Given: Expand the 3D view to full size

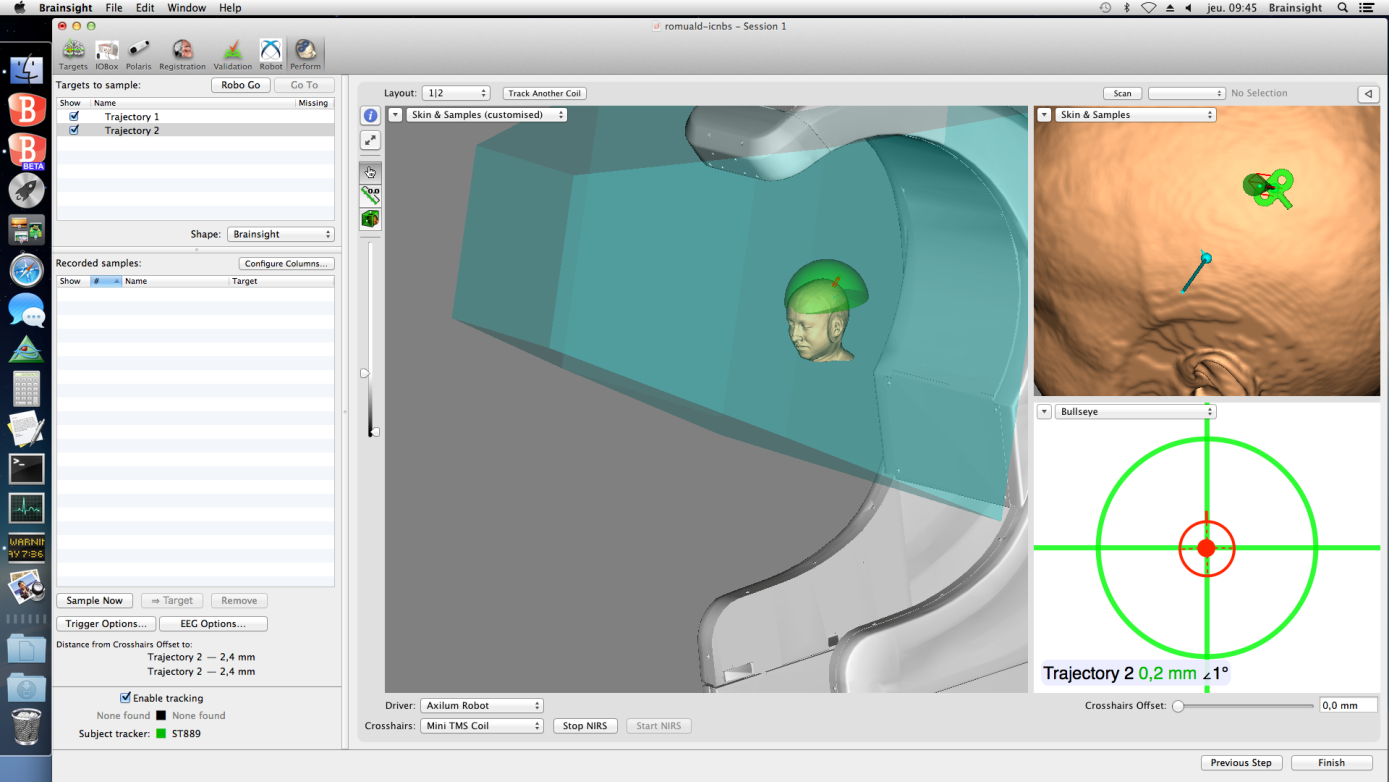Looking at the screenshot, I should pos(370,141).
